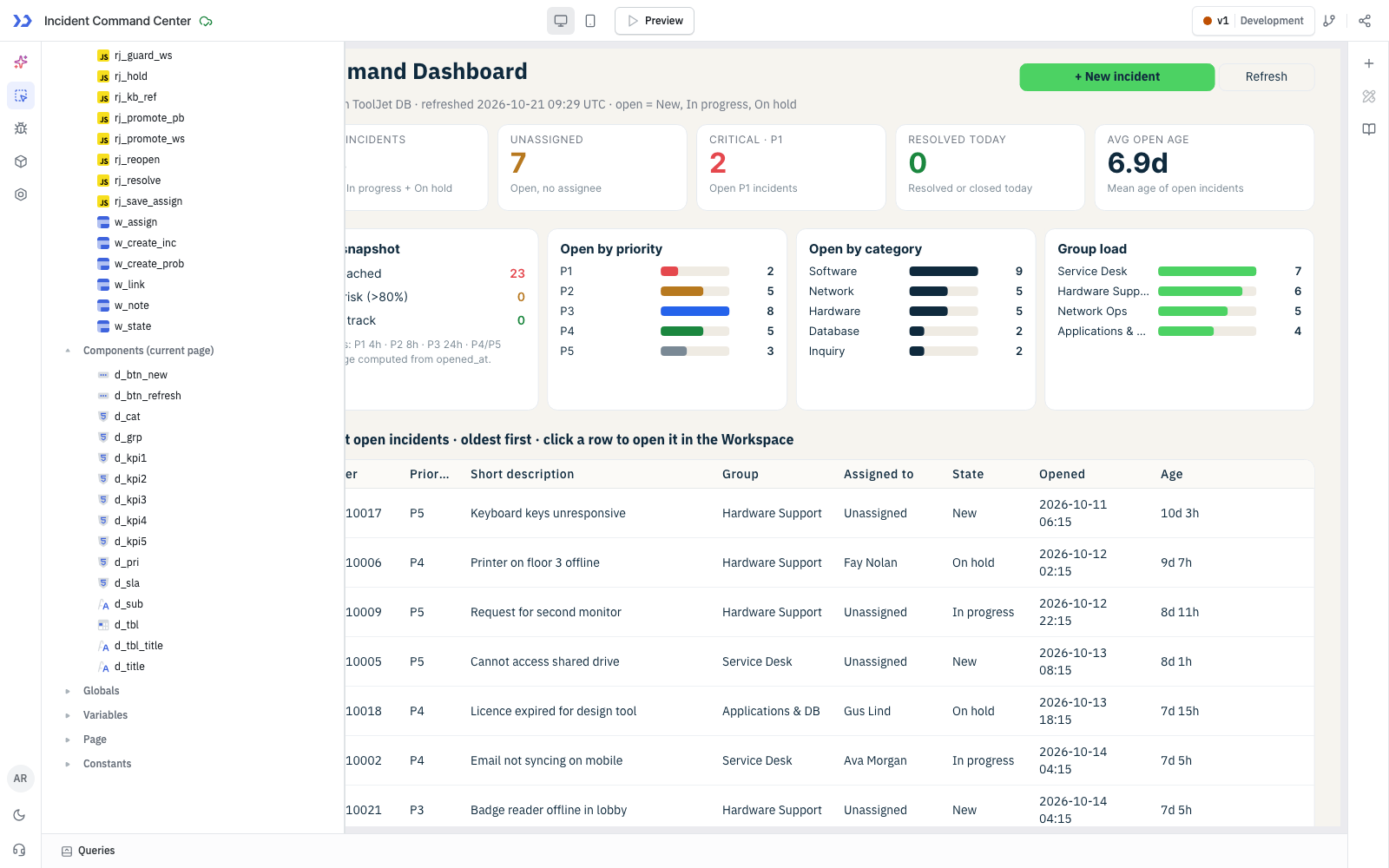Image resolution: width=1389 pixels, height=868 pixels.
Task: Switch to mobile layout view
Action: pyautogui.click(x=590, y=21)
